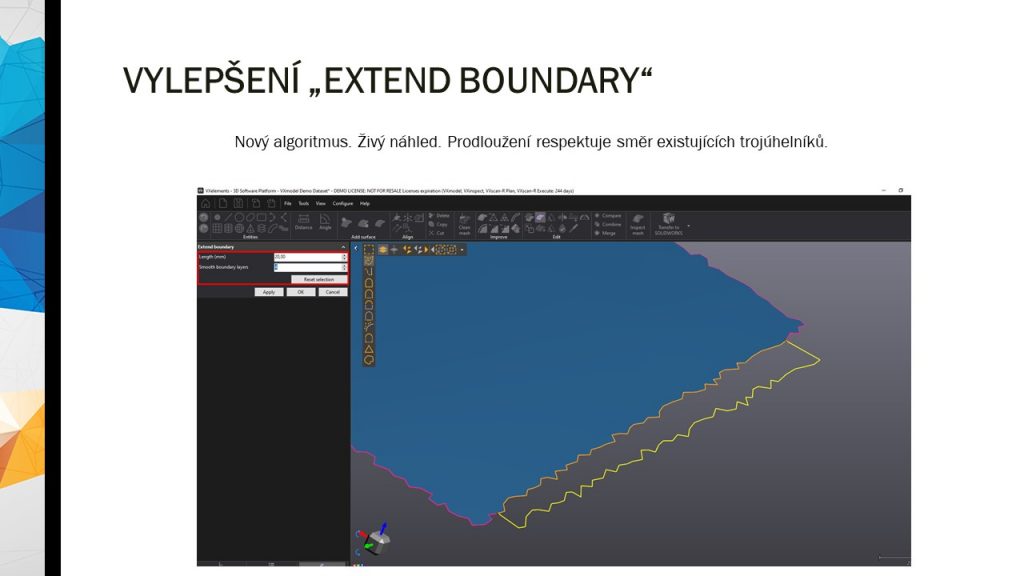The width and height of the screenshot is (1024, 576).
Task: Click the Compare option in ribbon
Action: [x=608, y=215]
